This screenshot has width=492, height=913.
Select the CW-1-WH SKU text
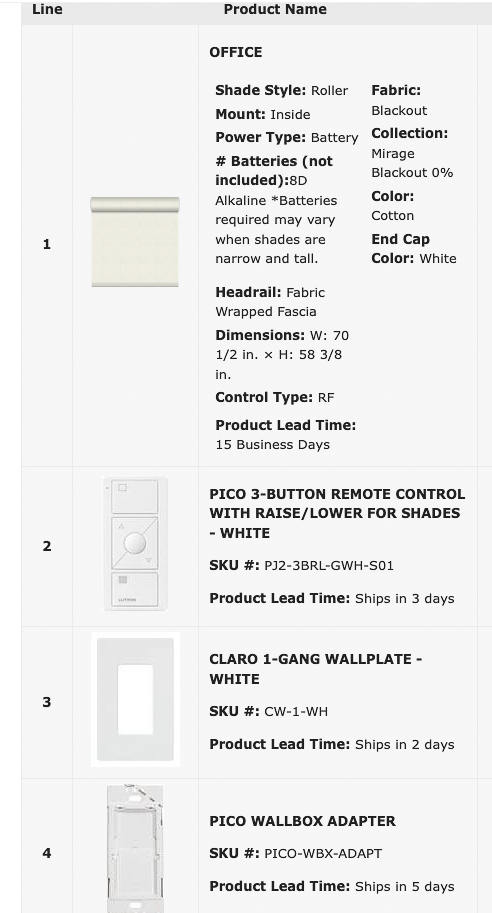click(x=296, y=712)
